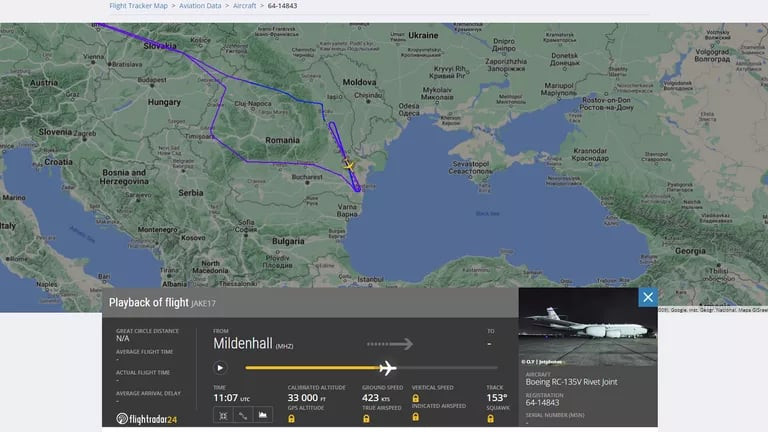Viewport: 768px width, 432px height.
Task: Open the altitude graph chart icon
Action: coord(263,414)
